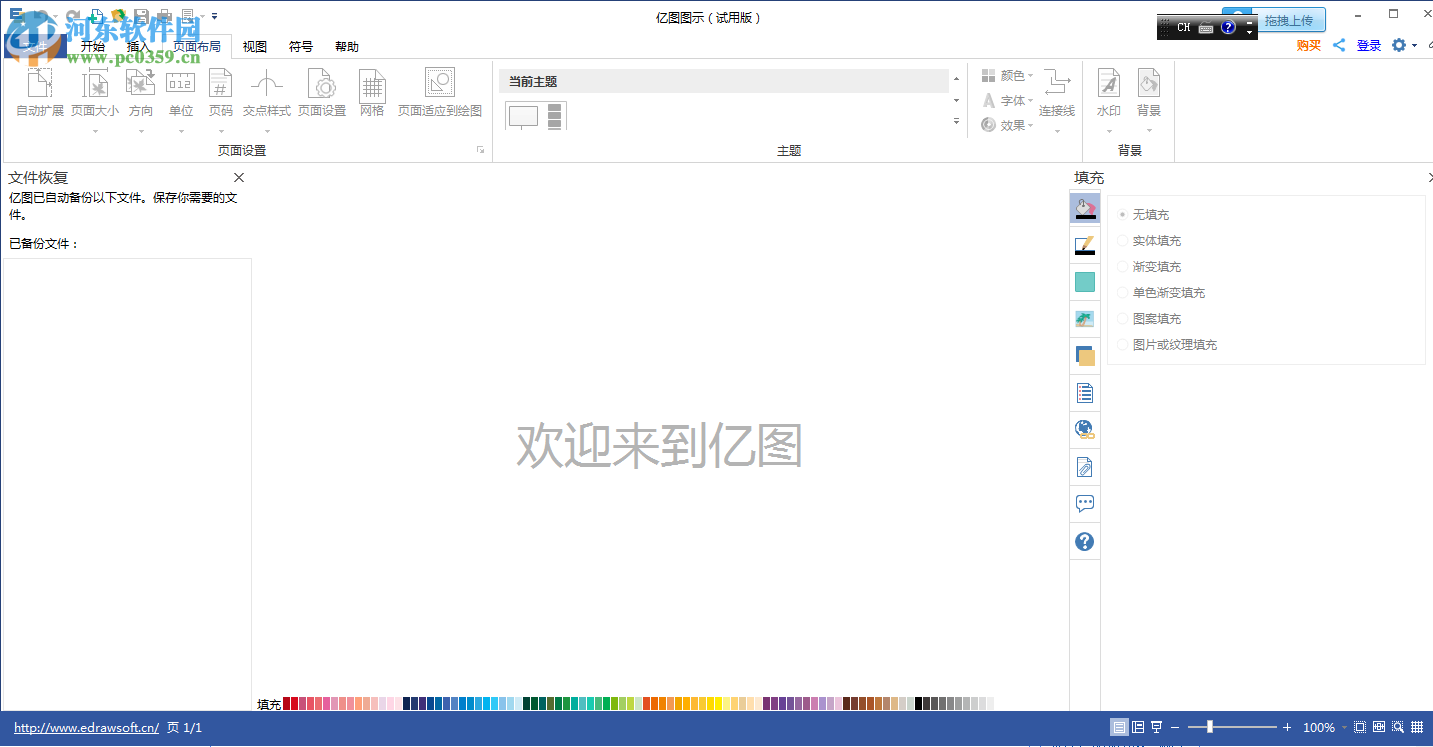Click the 登录 login link
The image size is (1433, 747).
click(x=1368, y=45)
